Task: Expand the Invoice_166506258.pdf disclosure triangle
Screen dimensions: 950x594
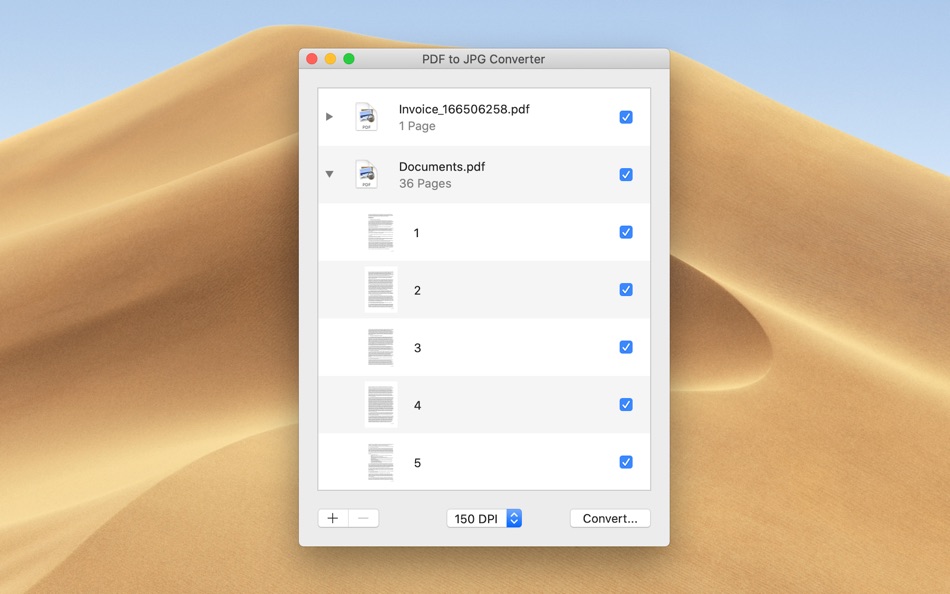Action: point(329,116)
